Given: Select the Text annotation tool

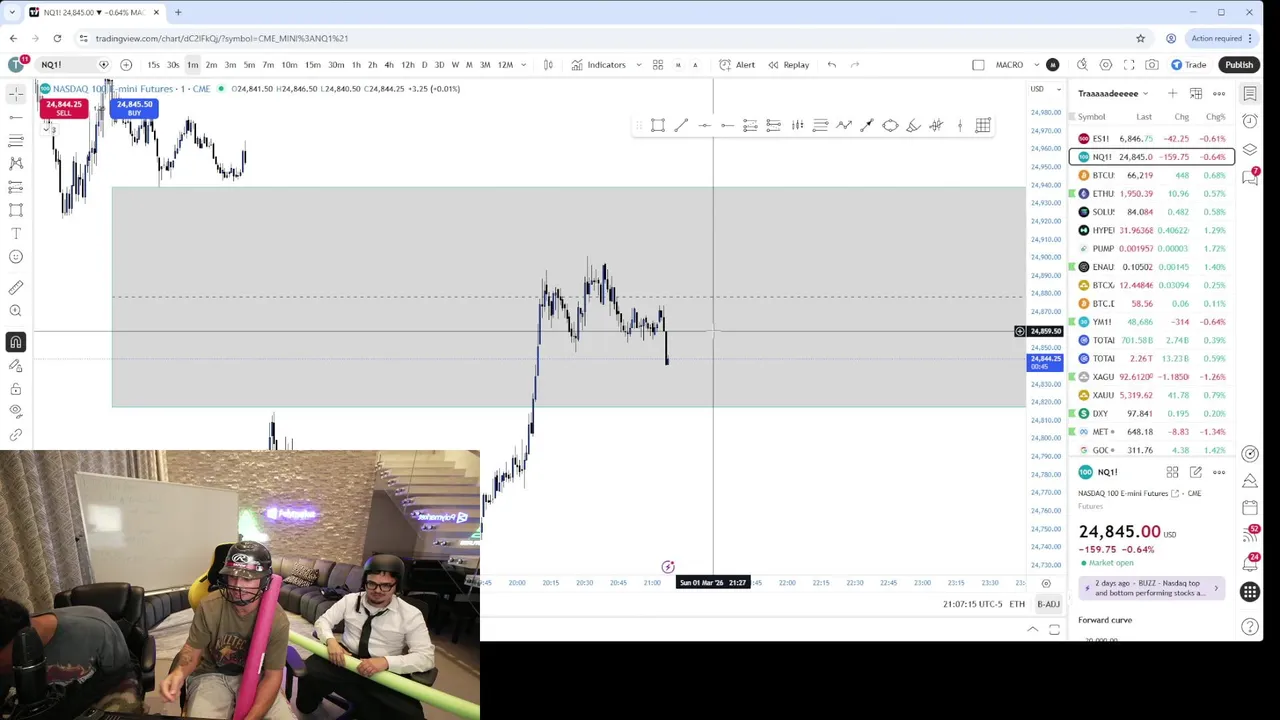Looking at the screenshot, I should coord(16,233).
